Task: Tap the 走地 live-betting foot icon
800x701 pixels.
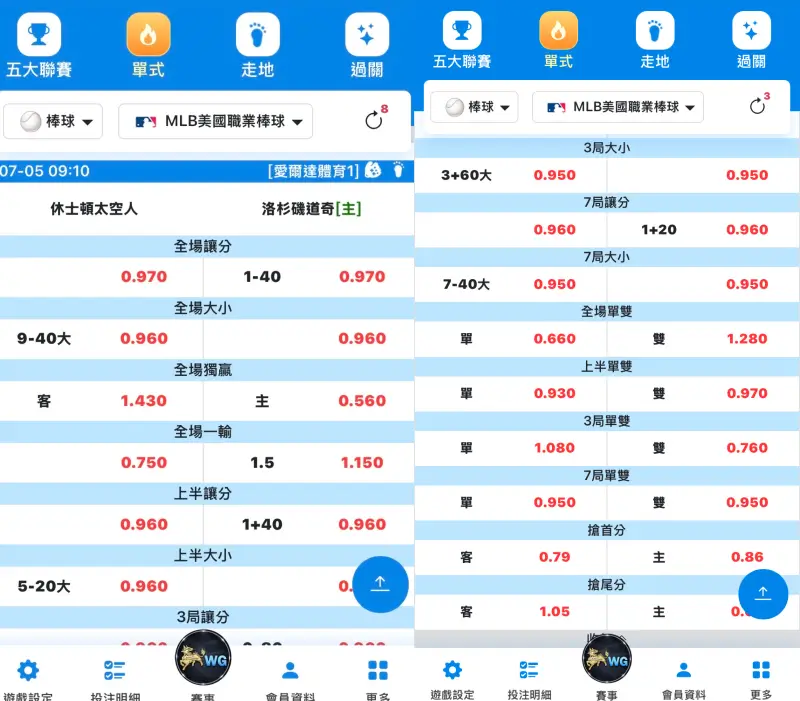Action: [258, 35]
